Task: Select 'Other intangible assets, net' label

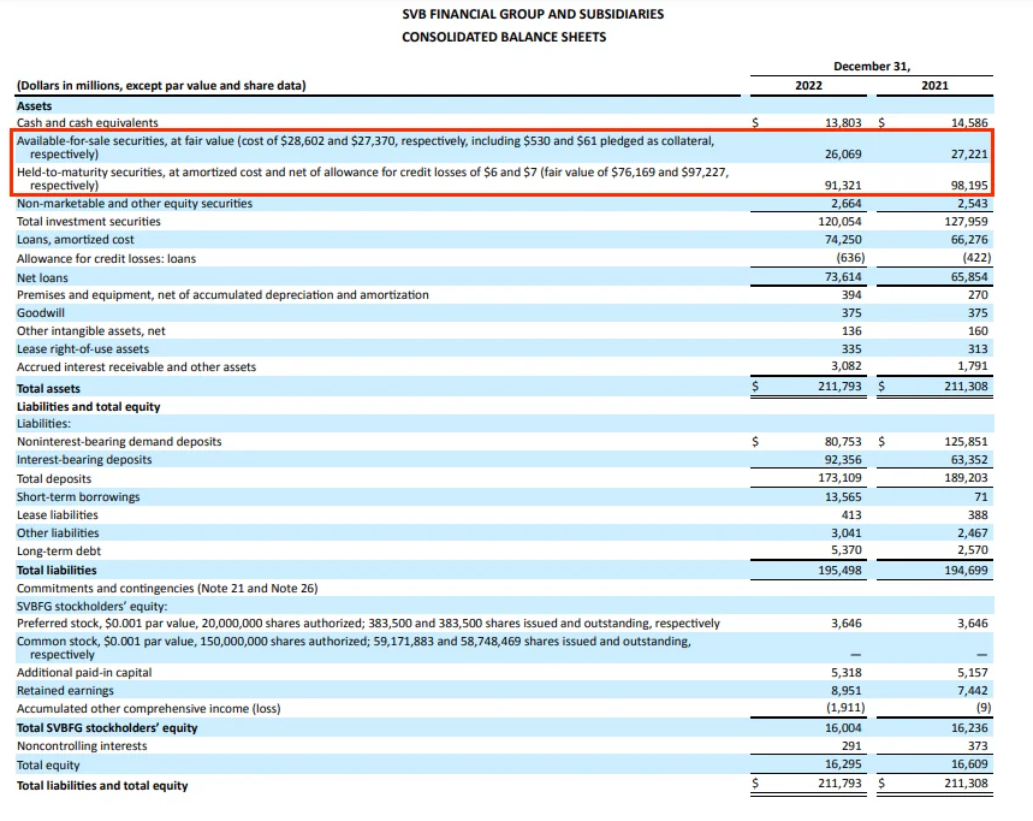Action: [91, 331]
